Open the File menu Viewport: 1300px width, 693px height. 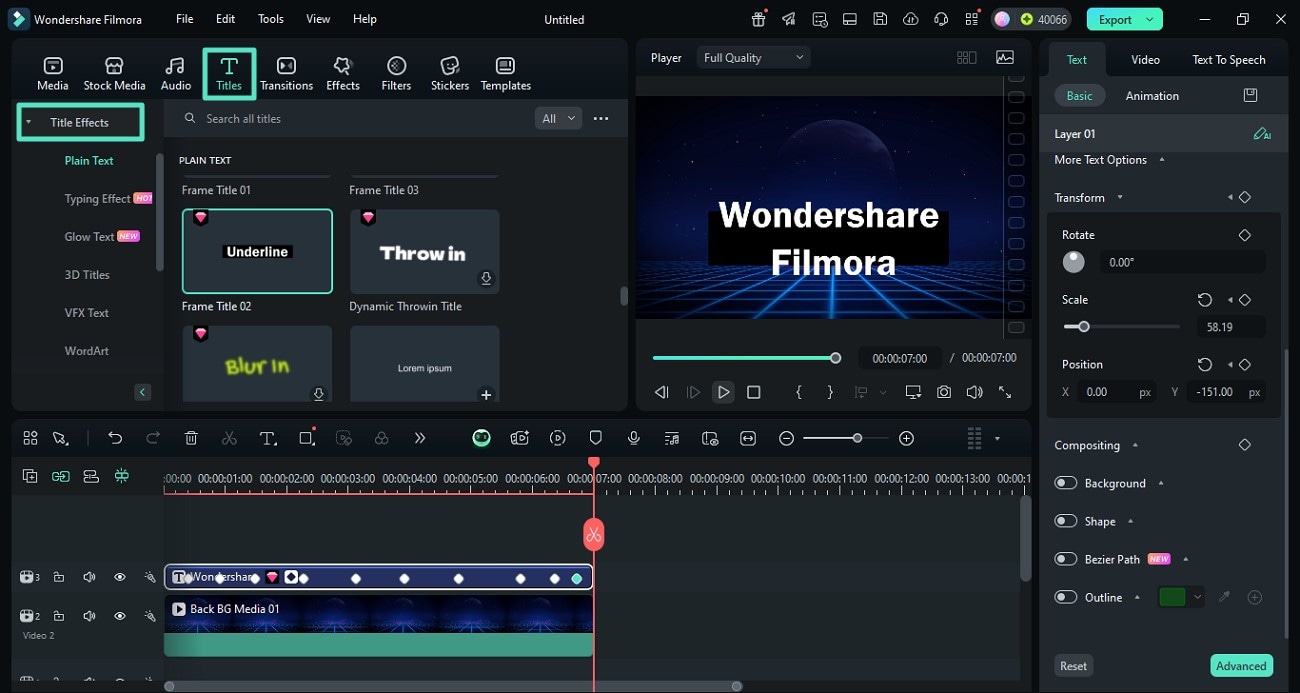185,19
